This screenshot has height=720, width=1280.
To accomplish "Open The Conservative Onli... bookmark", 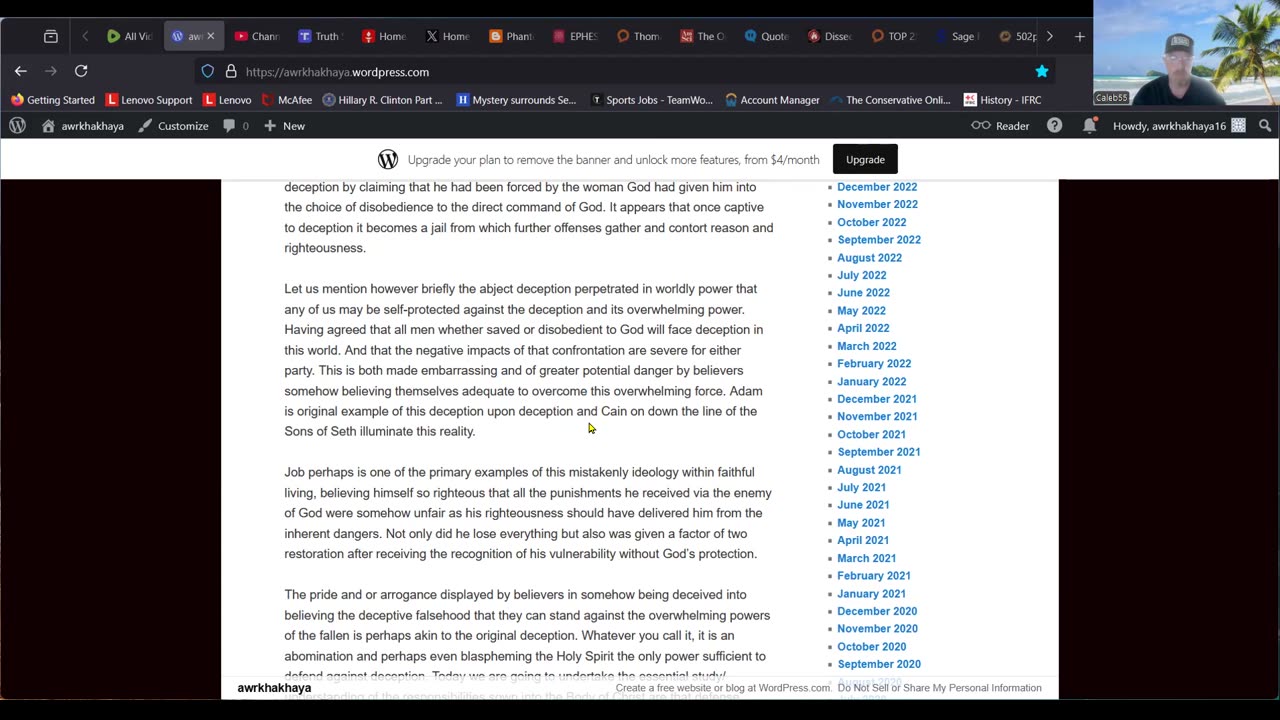I will [890, 100].
